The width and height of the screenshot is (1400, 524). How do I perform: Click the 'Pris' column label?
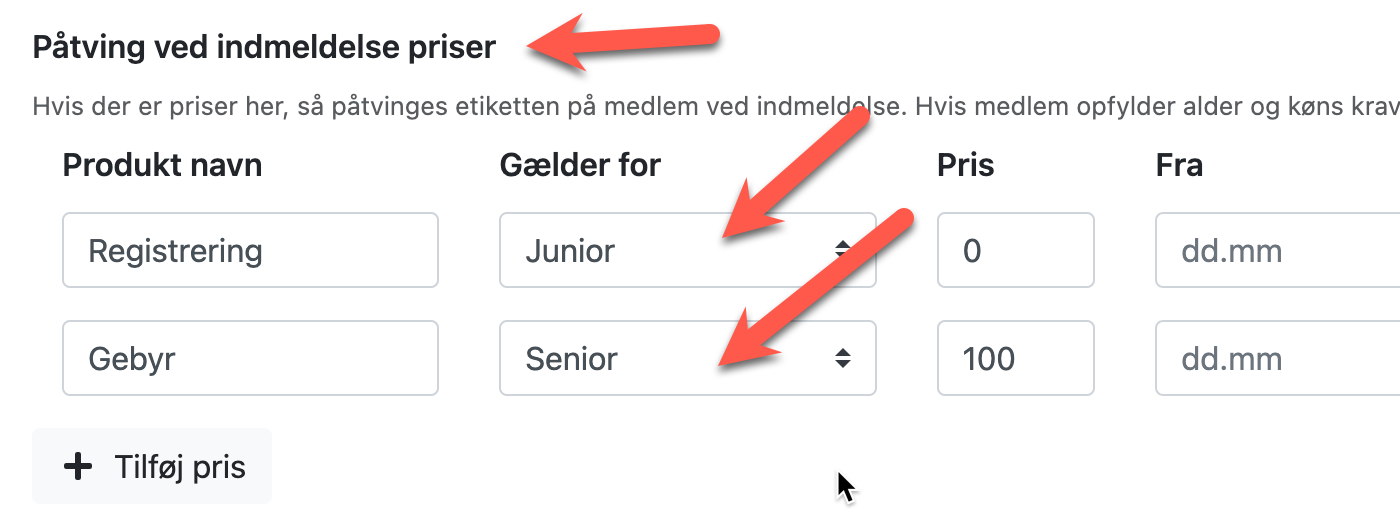(965, 165)
